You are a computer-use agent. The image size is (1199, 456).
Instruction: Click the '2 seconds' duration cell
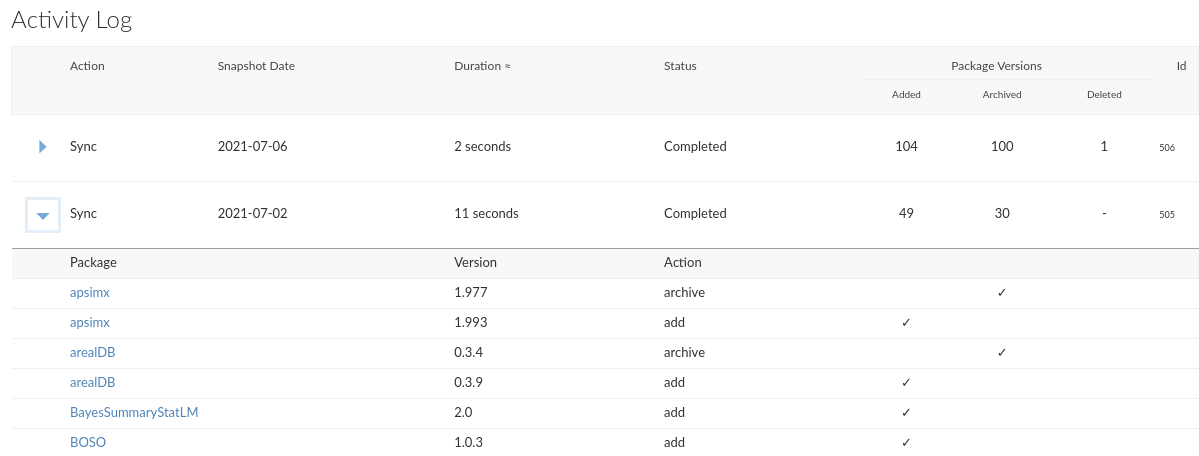[483, 146]
